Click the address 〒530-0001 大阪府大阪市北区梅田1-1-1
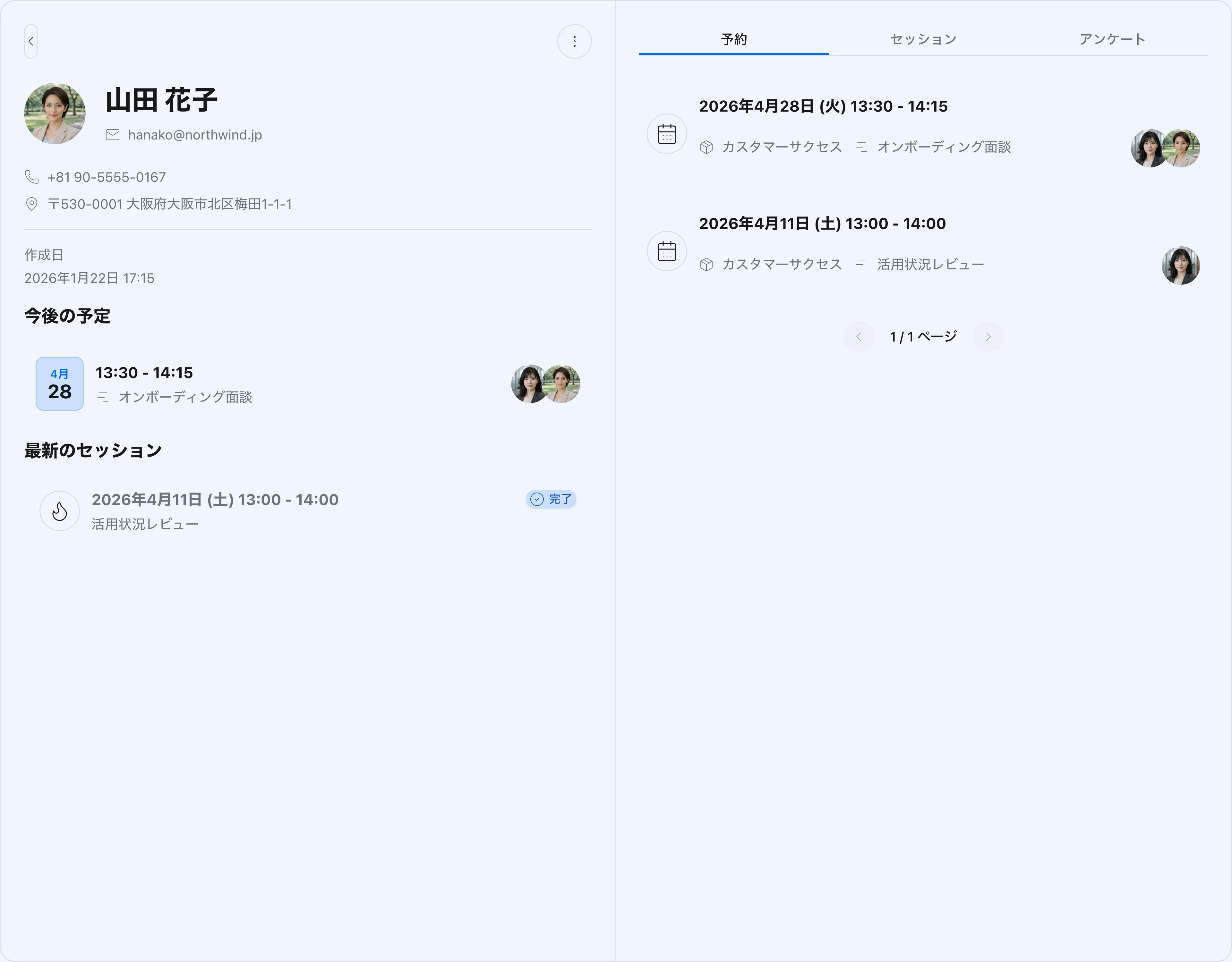The image size is (1232, 962). point(170,204)
